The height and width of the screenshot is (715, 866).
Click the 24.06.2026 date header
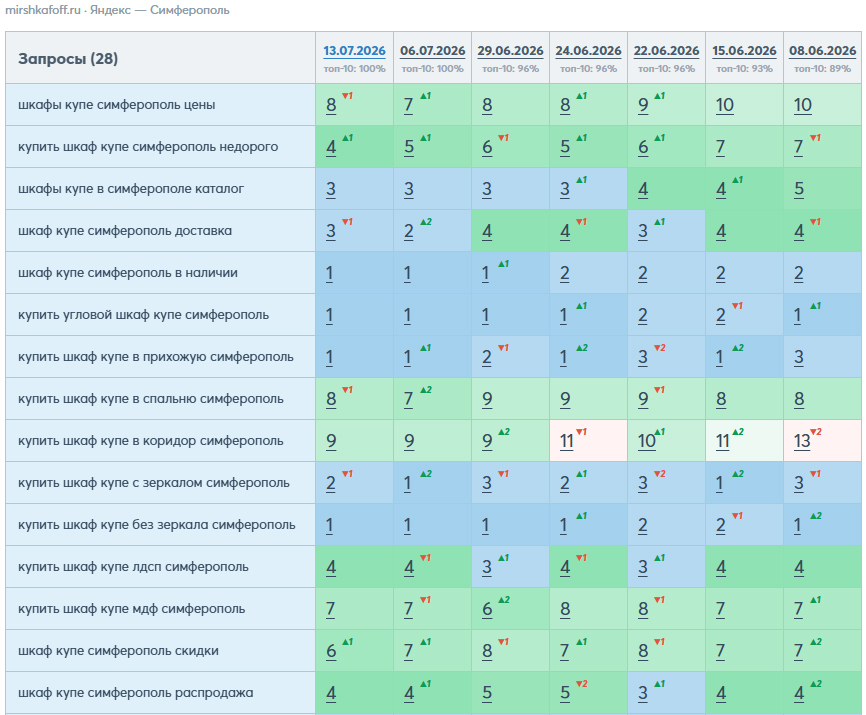588,51
